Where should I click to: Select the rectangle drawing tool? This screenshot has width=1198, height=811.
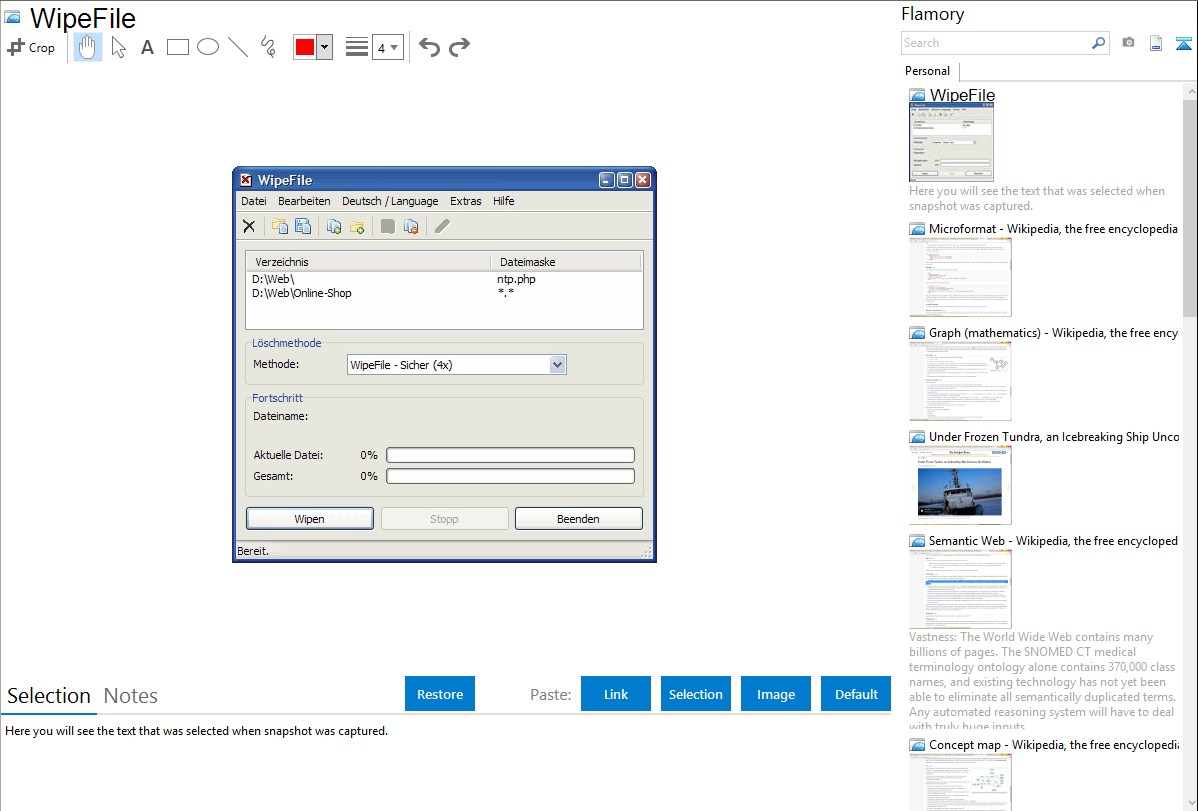click(x=177, y=47)
